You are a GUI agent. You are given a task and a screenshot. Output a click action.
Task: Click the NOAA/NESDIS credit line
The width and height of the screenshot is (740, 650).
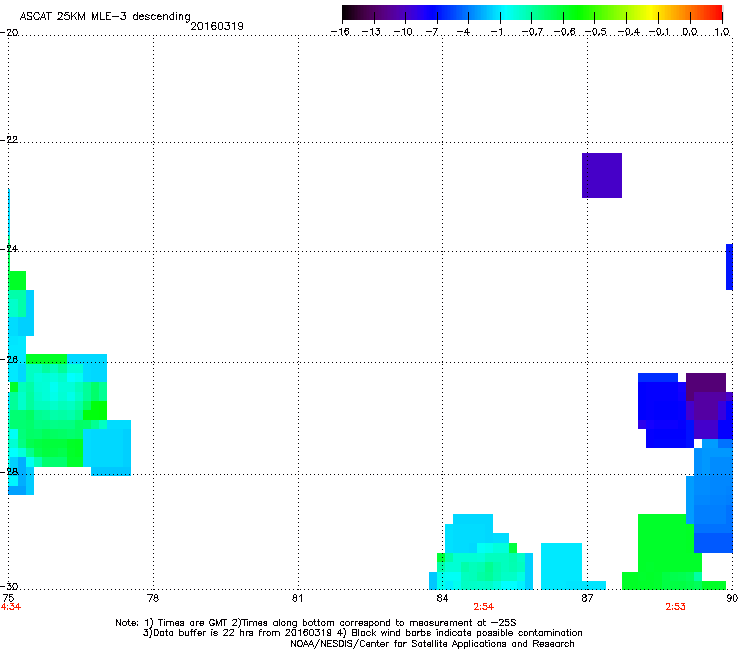pos(432,644)
